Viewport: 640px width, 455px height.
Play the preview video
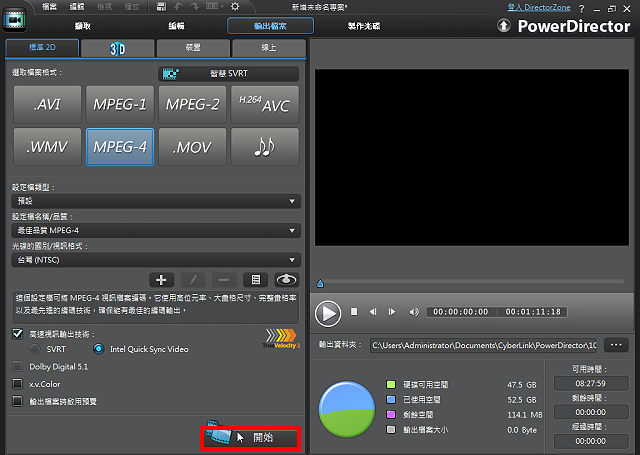pos(328,313)
